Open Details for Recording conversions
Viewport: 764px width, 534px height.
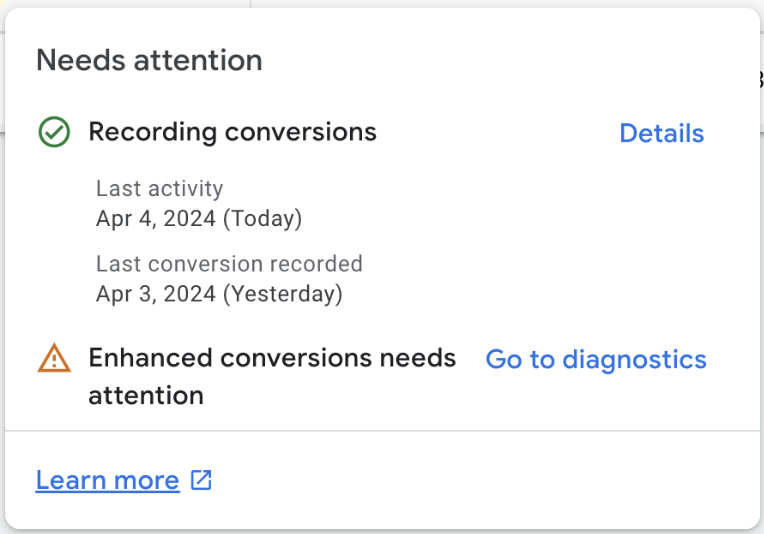tap(661, 133)
